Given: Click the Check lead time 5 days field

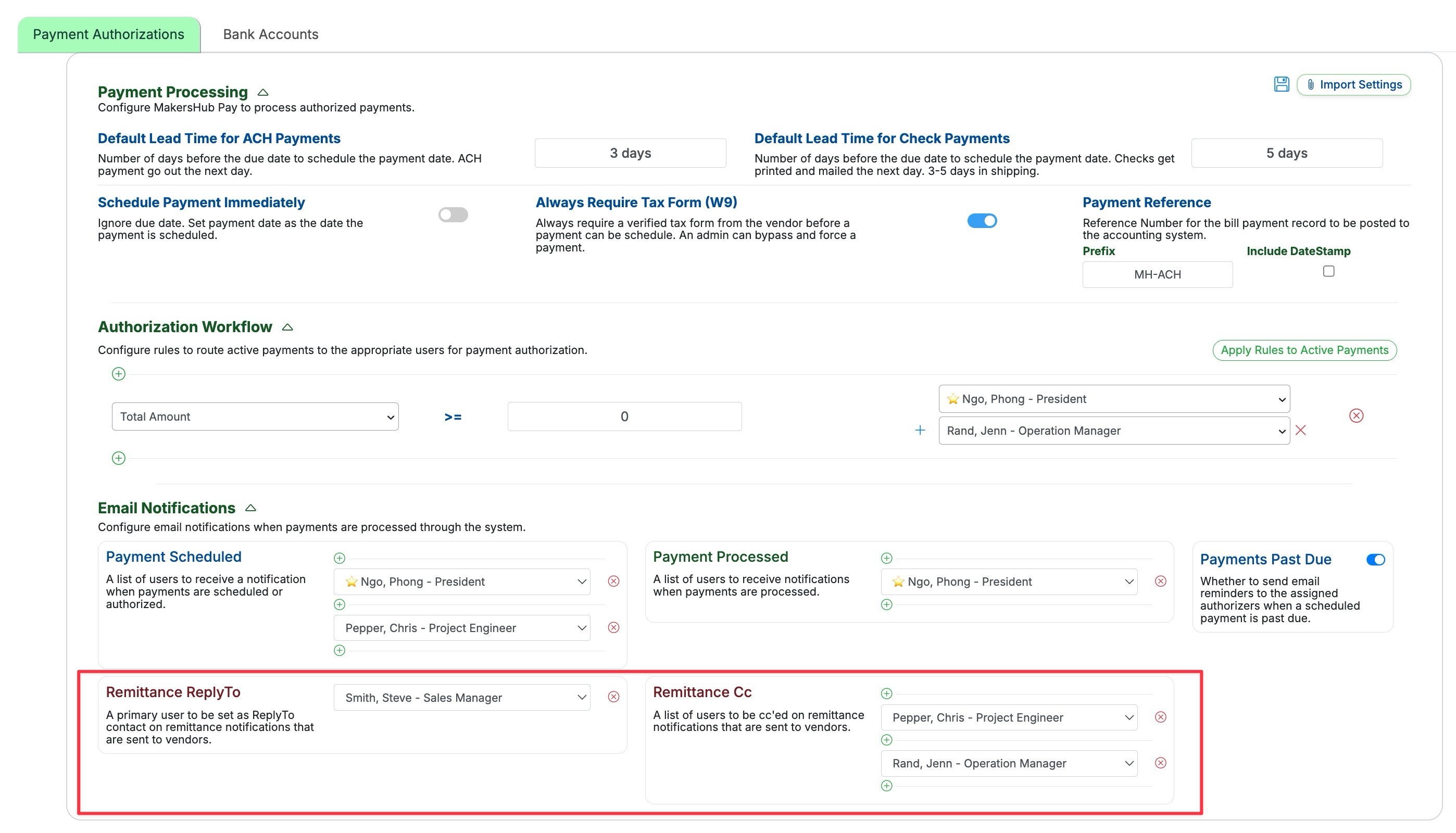Looking at the screenshot, I should 1287,154.
